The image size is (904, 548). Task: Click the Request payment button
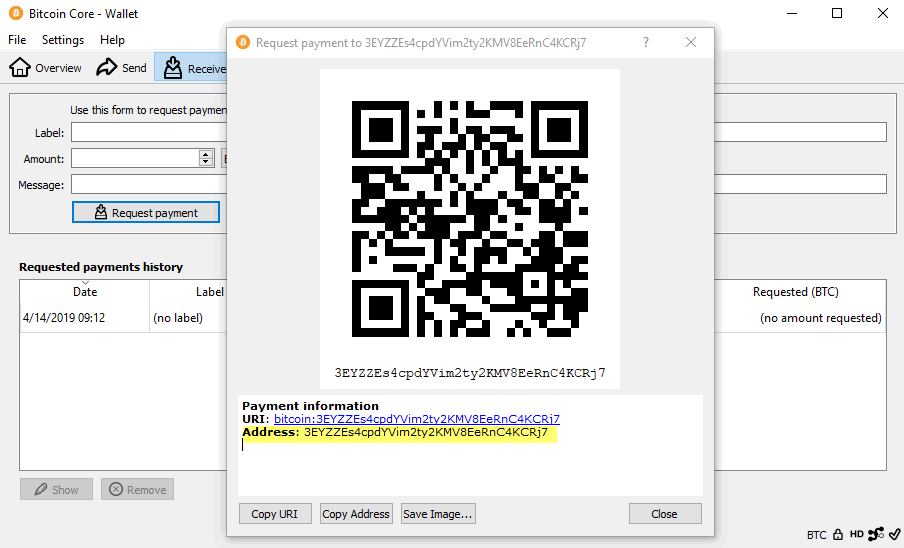click(x=146, y=213)
